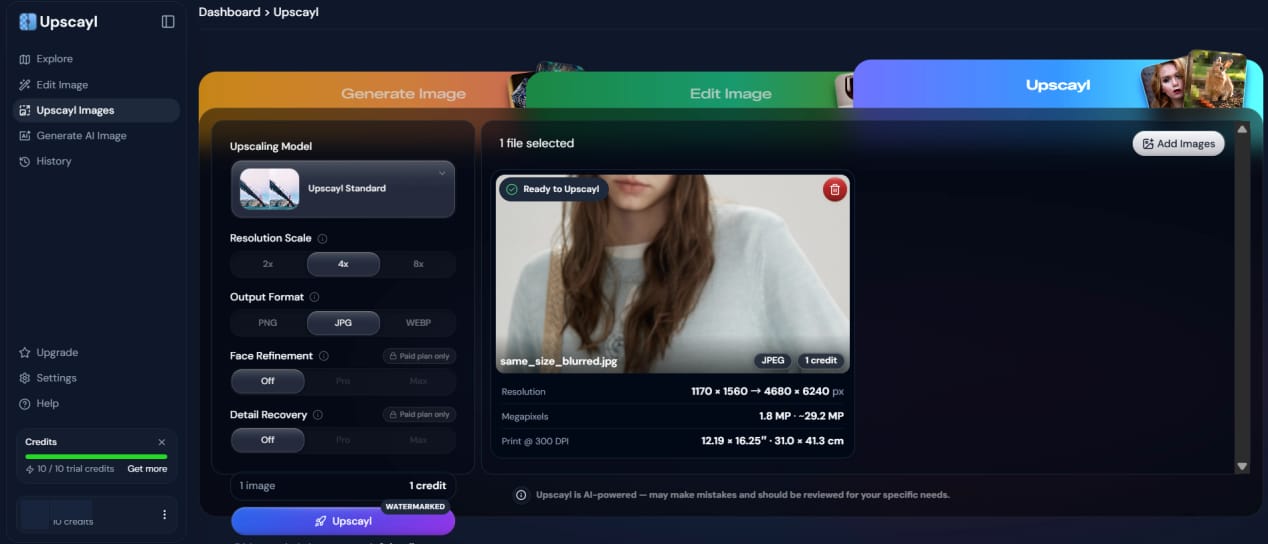Set Detail Recovery to Off
This screenshot has height=544, width=1268.
268,440
